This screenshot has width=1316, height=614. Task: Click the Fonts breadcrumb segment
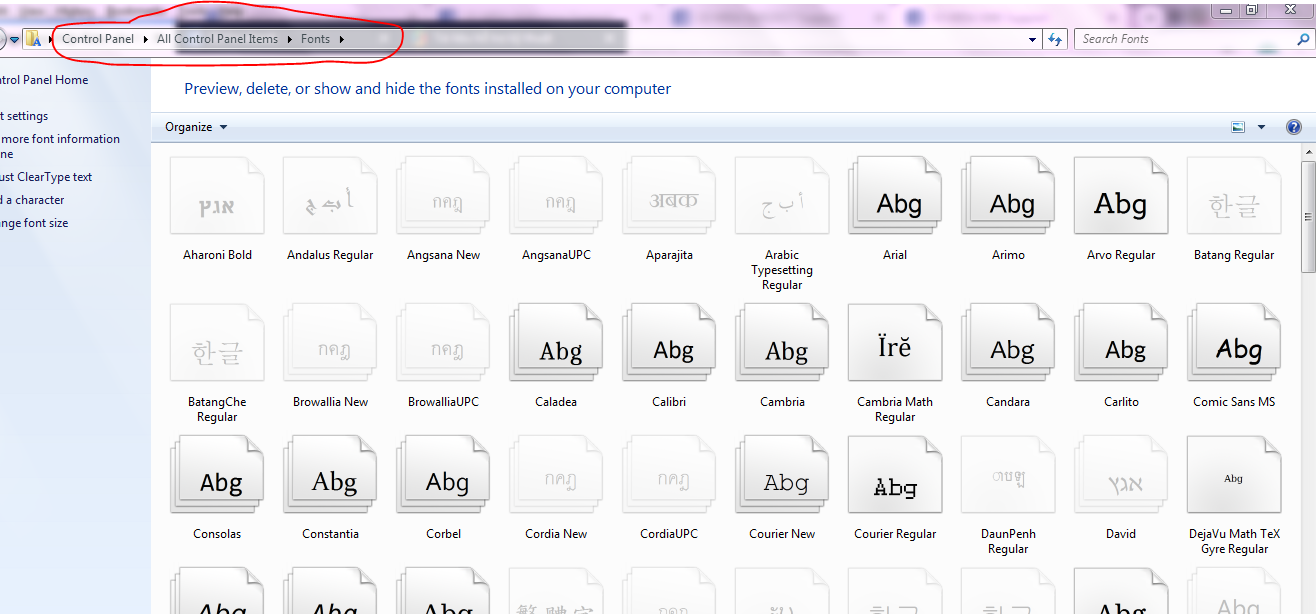[315, 39]
